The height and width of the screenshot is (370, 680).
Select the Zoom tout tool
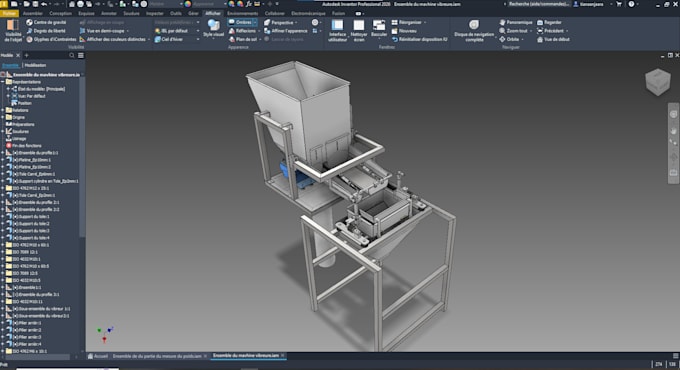tap(513, 31)
